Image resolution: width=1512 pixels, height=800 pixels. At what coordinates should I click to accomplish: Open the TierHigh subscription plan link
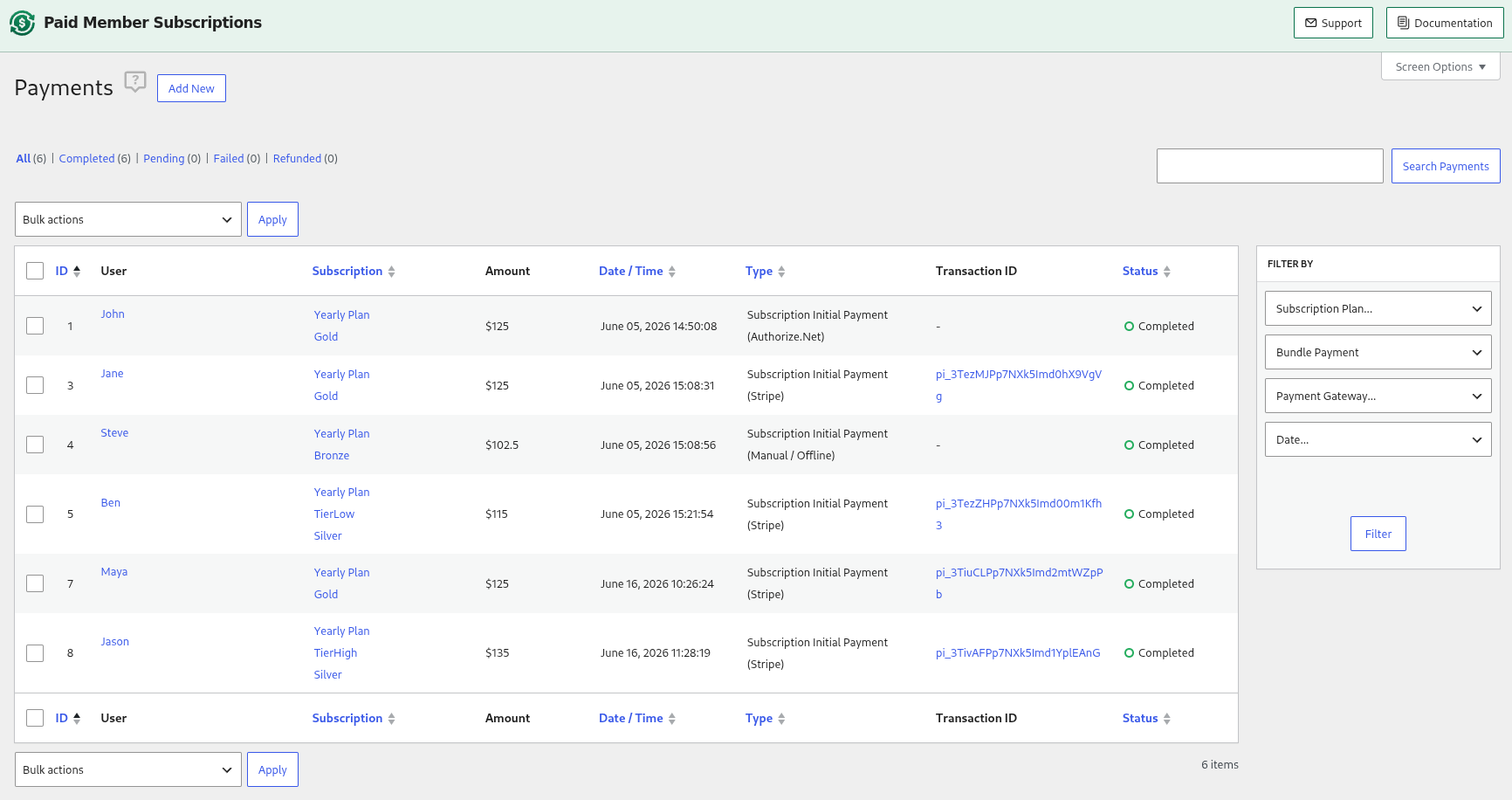[x=336, y=653]
